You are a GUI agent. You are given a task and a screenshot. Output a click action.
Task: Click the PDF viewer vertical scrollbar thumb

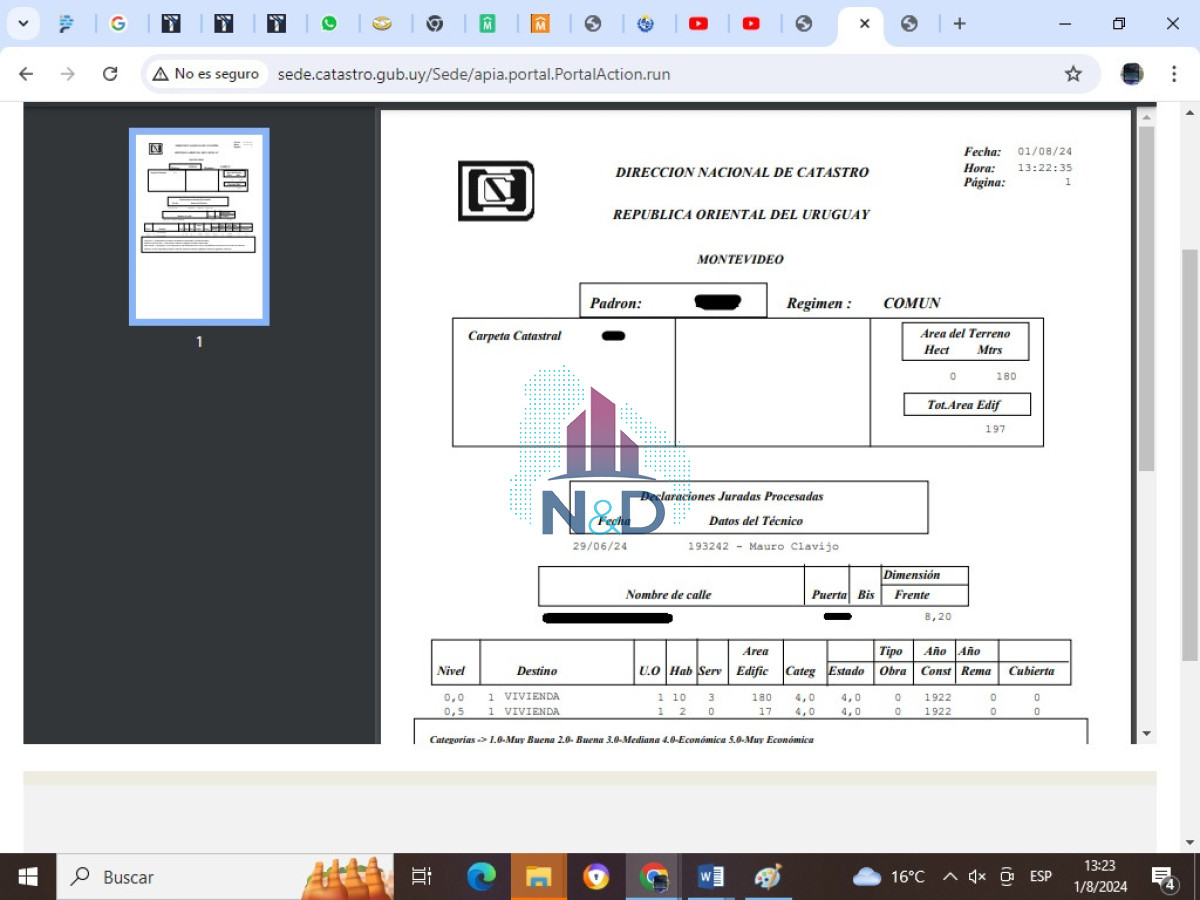(1146, 298)
